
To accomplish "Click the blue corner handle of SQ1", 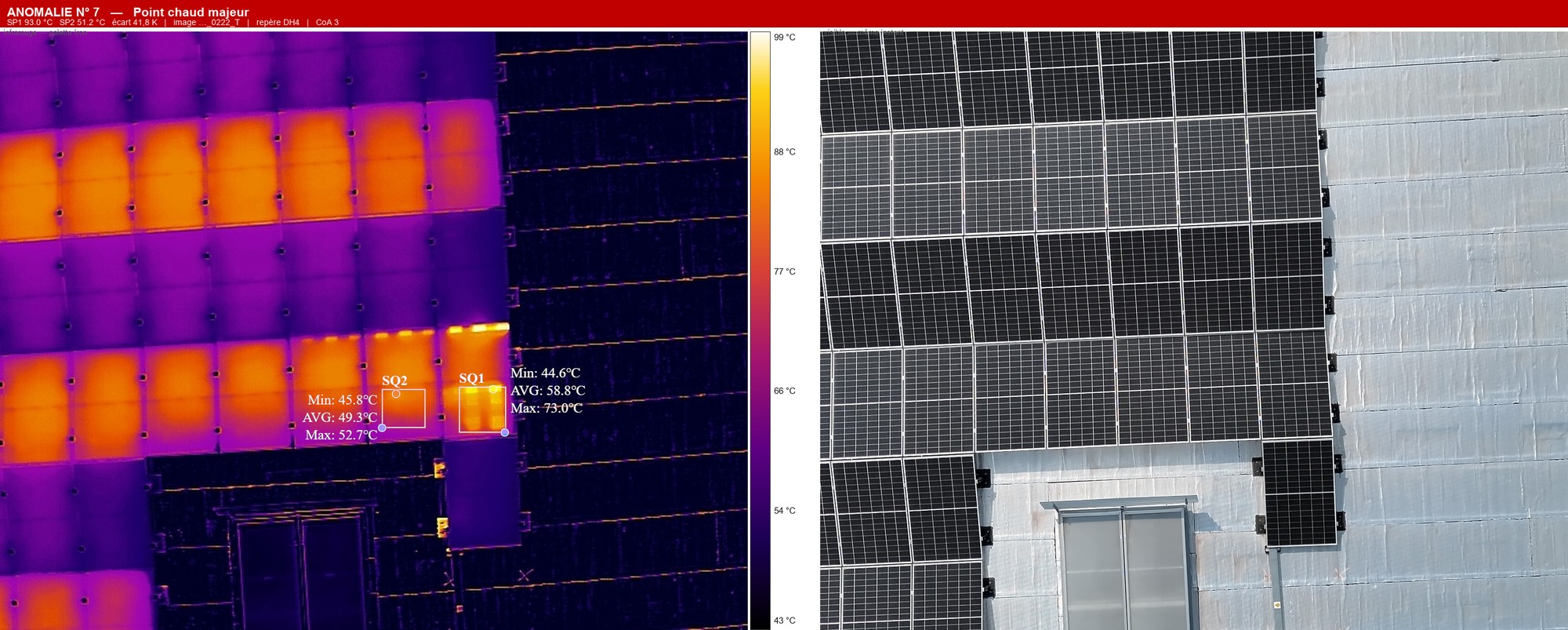I will [505, 432].
